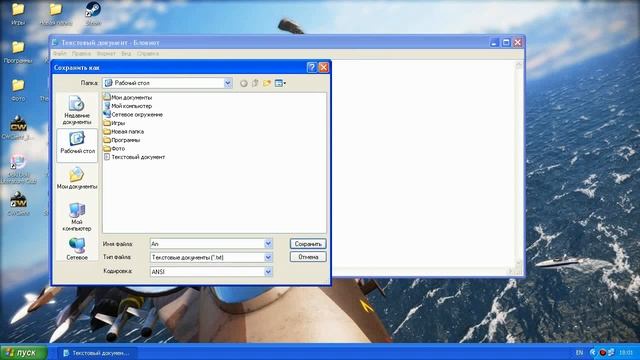Screen dimensions: 640x360
Task: Open the Правка menu in Notepad
Action: (x=81, y=53)
